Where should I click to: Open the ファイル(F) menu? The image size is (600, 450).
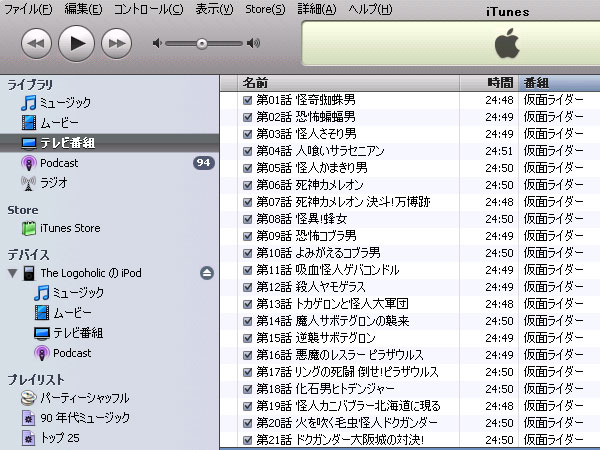28,9
